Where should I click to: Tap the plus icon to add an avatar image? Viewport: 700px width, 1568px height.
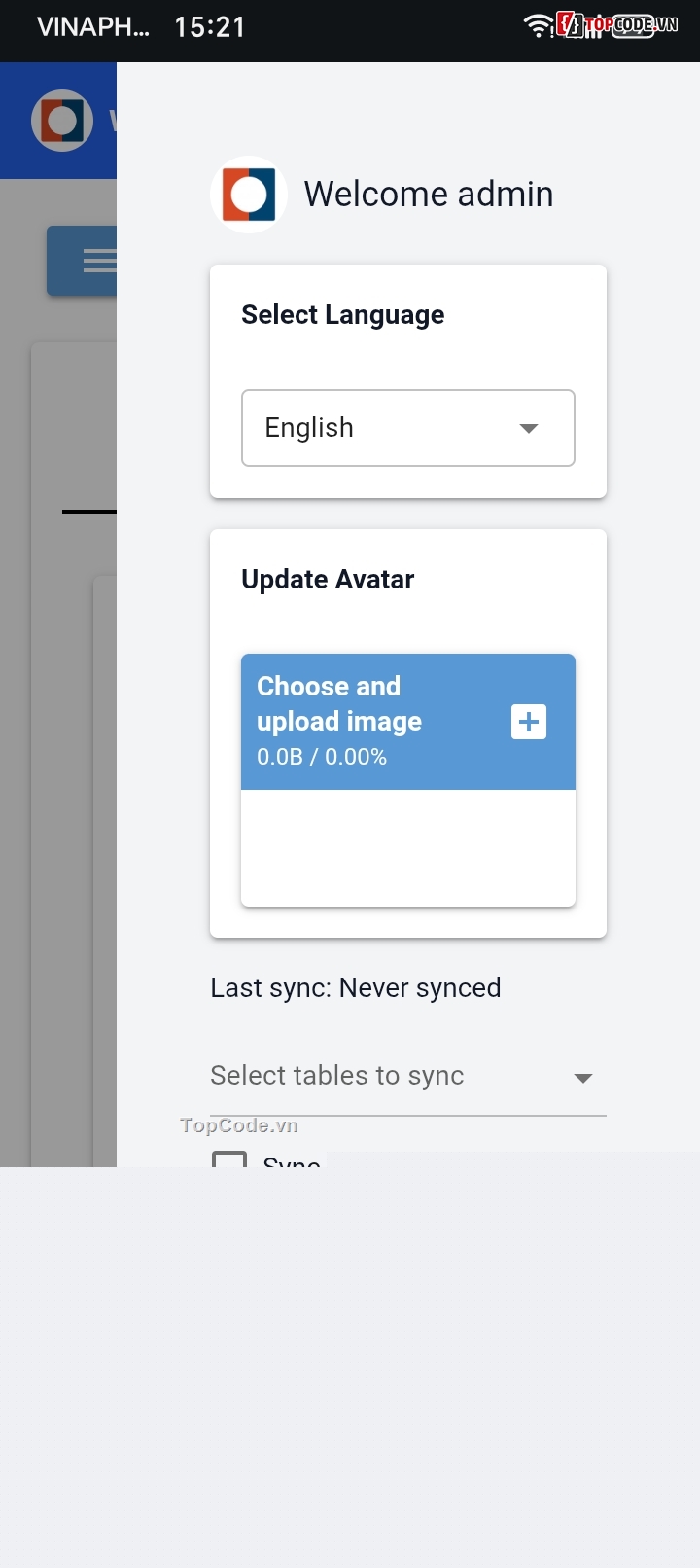point(529,722)
